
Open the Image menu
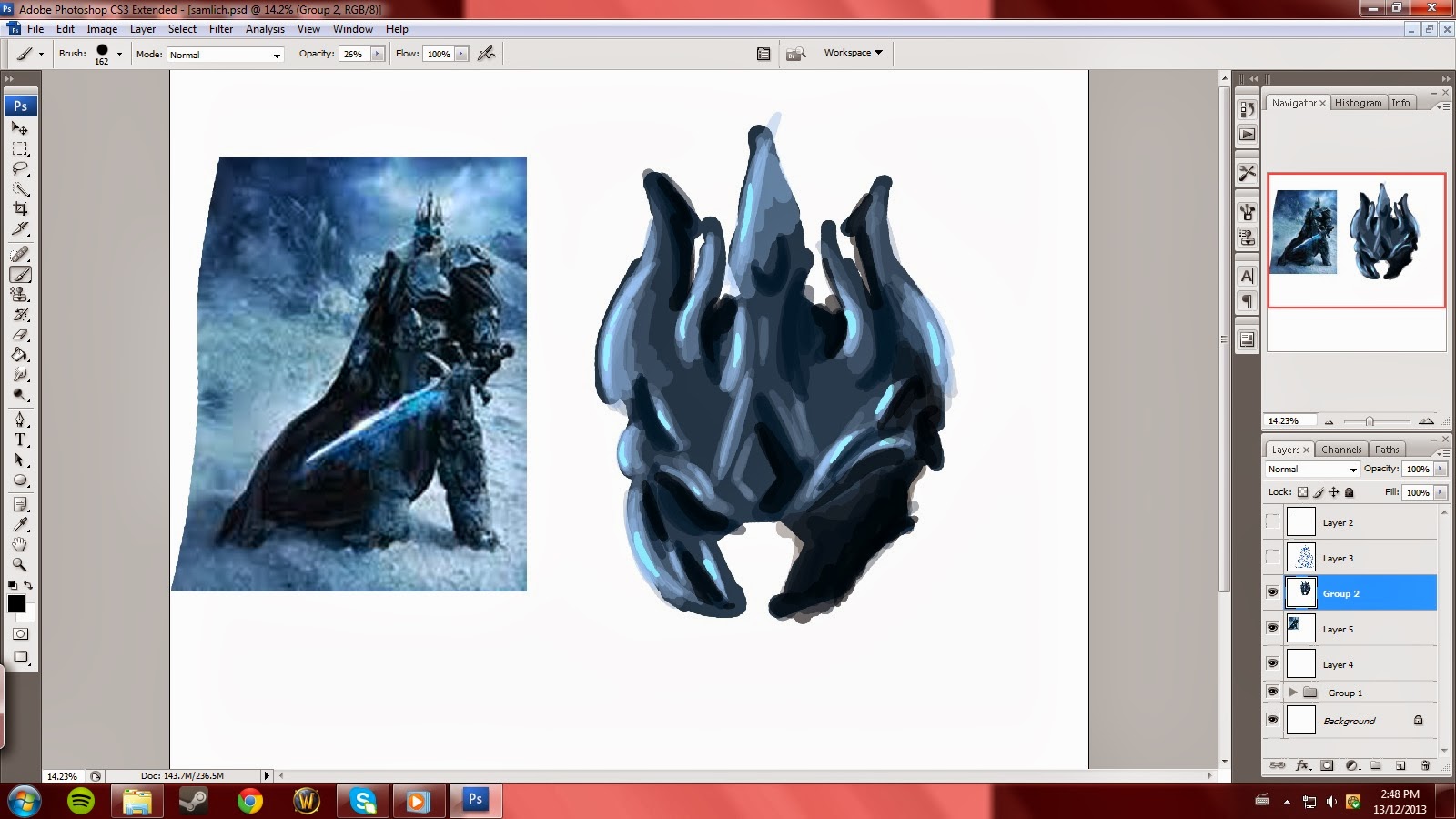coord(102,29)
